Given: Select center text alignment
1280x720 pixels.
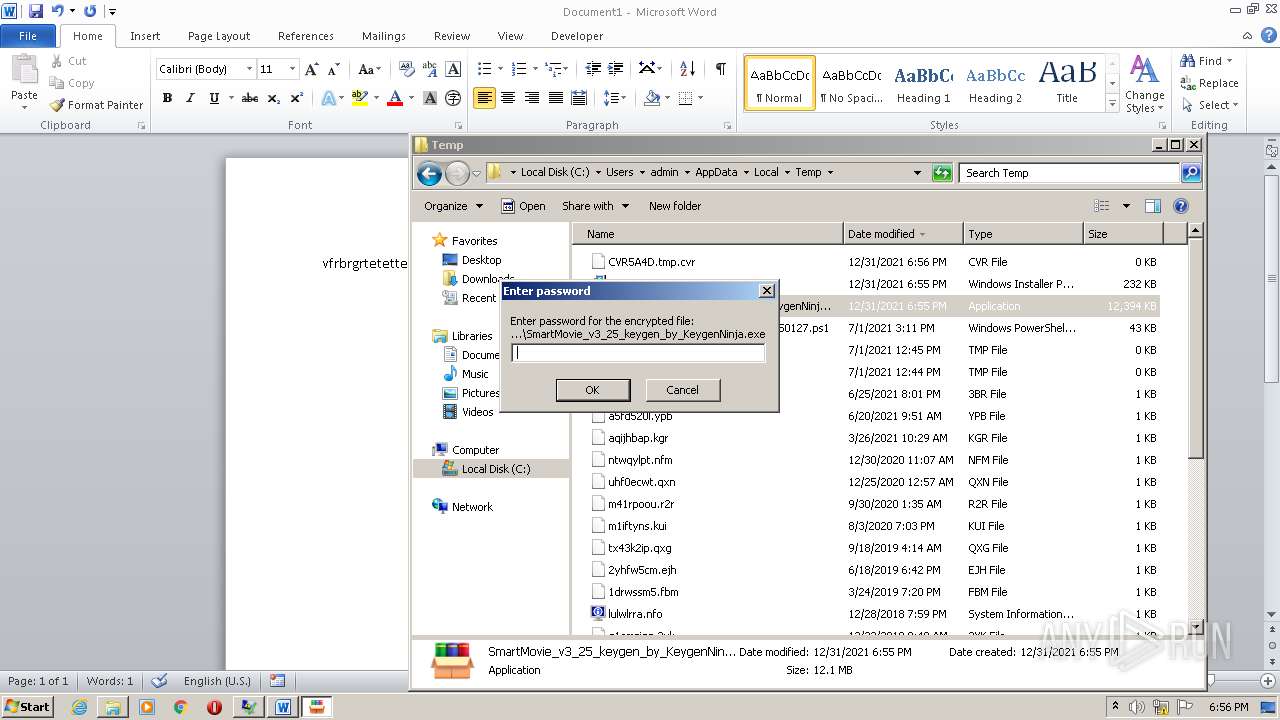Looking at the screenshot, I should click(x=508, y=98).
